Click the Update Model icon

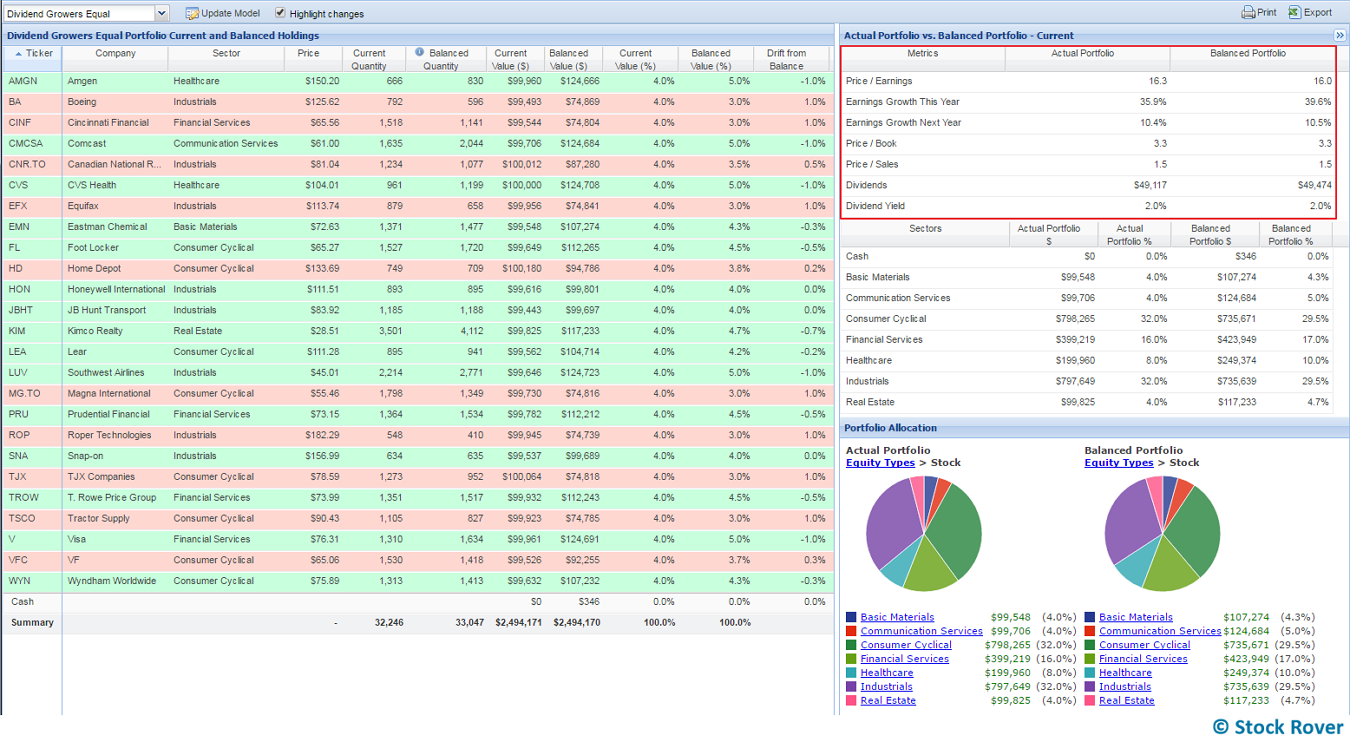pyautogui.click(x=192, y=13)
